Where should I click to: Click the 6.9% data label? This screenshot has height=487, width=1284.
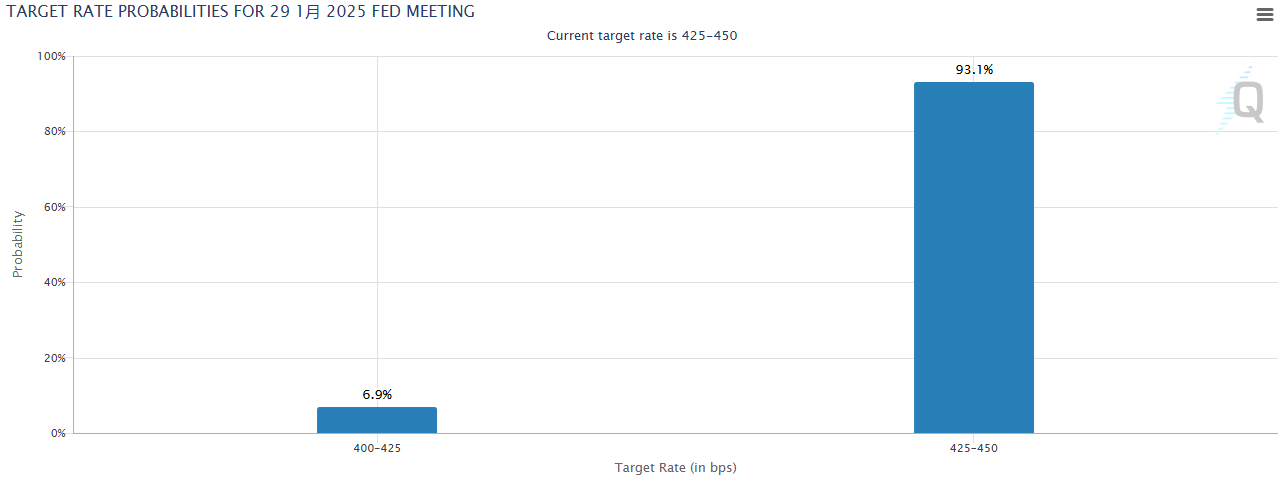tap(377, 395)
